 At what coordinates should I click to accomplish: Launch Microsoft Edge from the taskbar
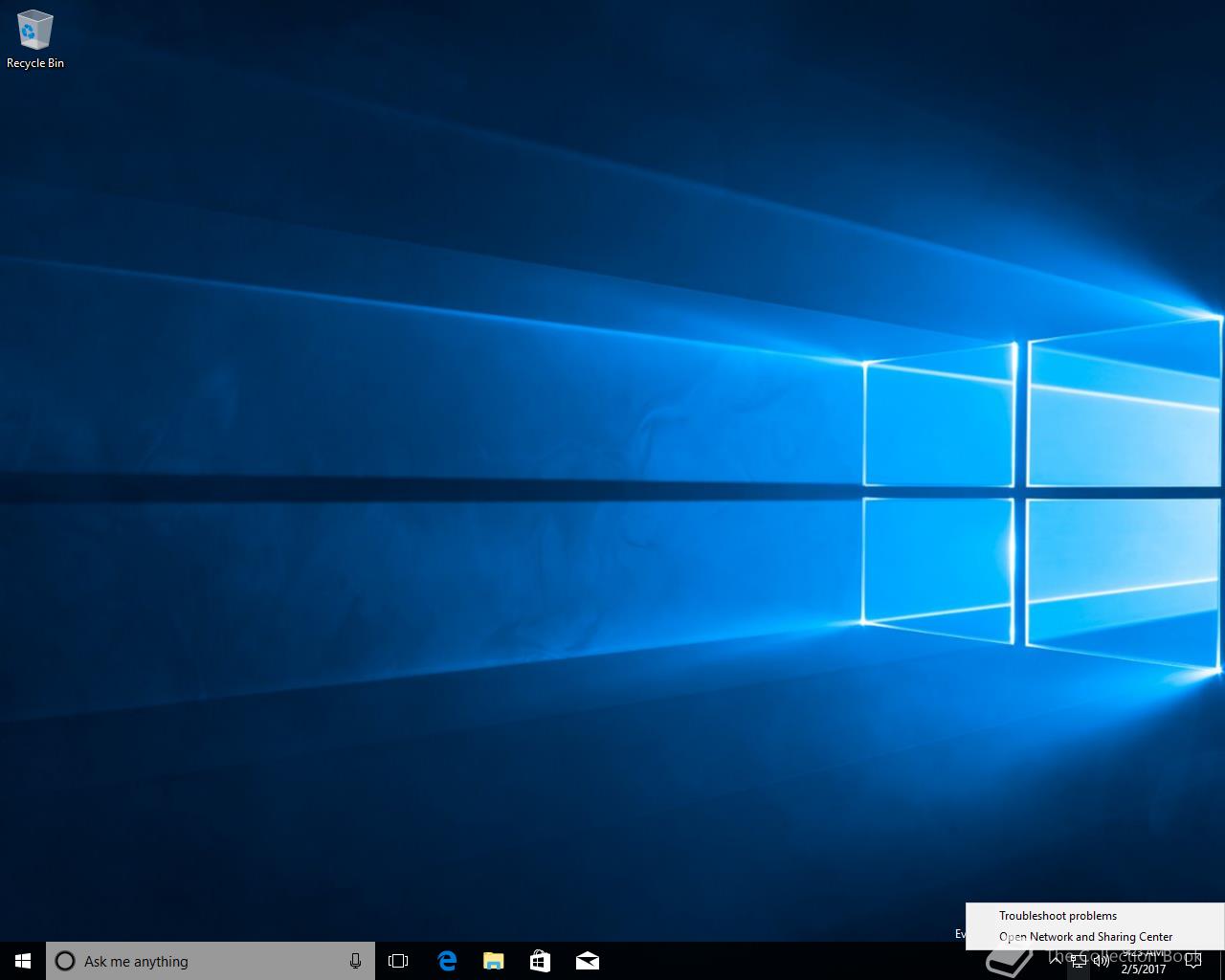coord(446,961)
